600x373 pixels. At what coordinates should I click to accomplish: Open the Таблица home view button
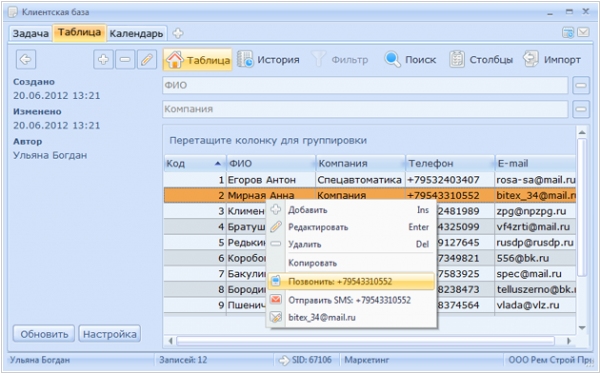197,59
